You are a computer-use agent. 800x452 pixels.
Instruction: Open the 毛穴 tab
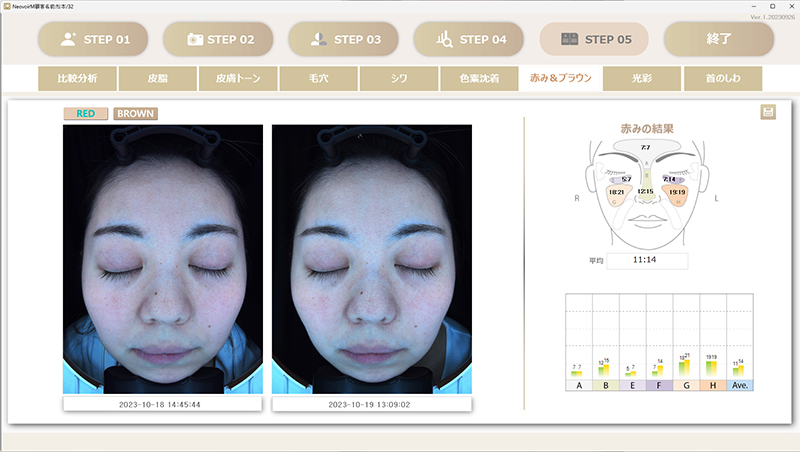pyautogui.click(x=318, y=79)
